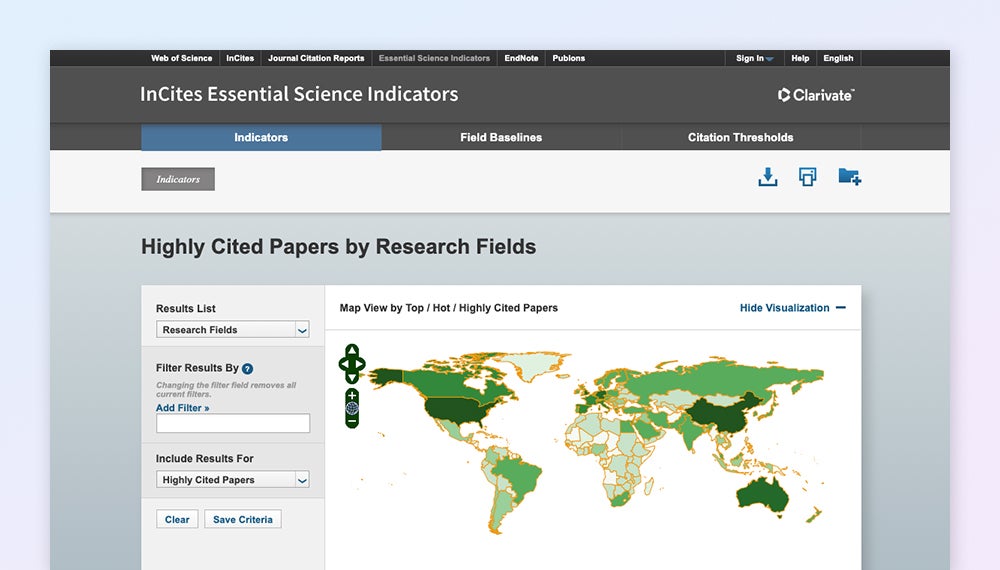Click the Indicators breadcrumb button
This screenshot has height=570, width=1000.
click(178, 179)
